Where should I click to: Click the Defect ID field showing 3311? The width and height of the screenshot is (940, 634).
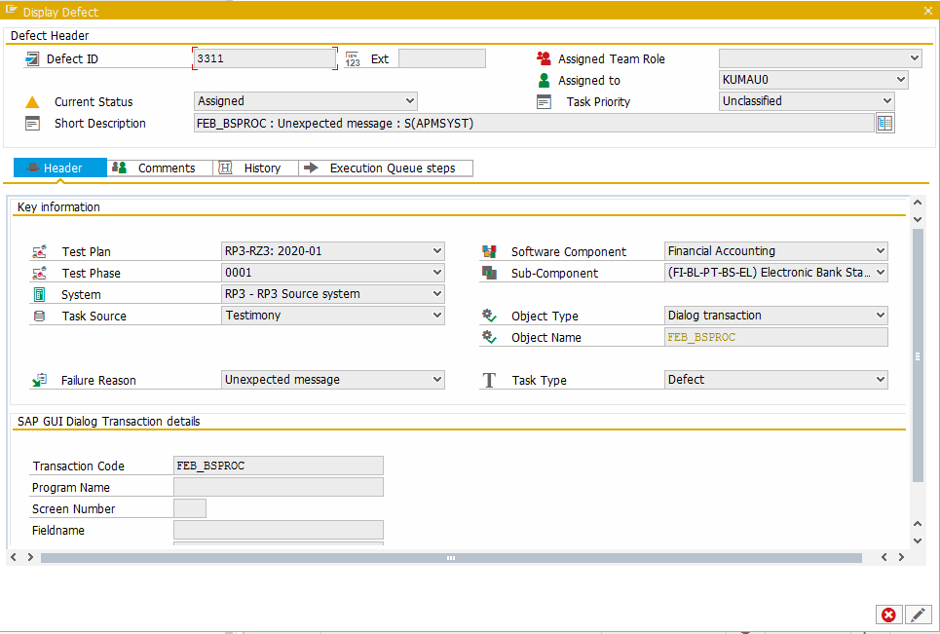click(x=264, y=58)
